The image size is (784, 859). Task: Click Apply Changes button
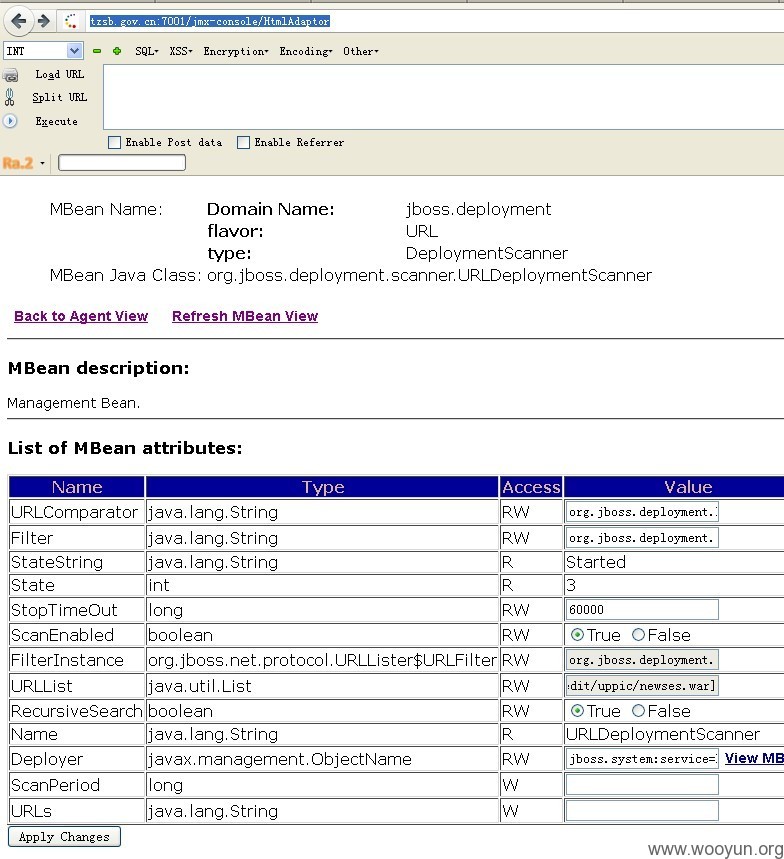[x=64, y=837]
